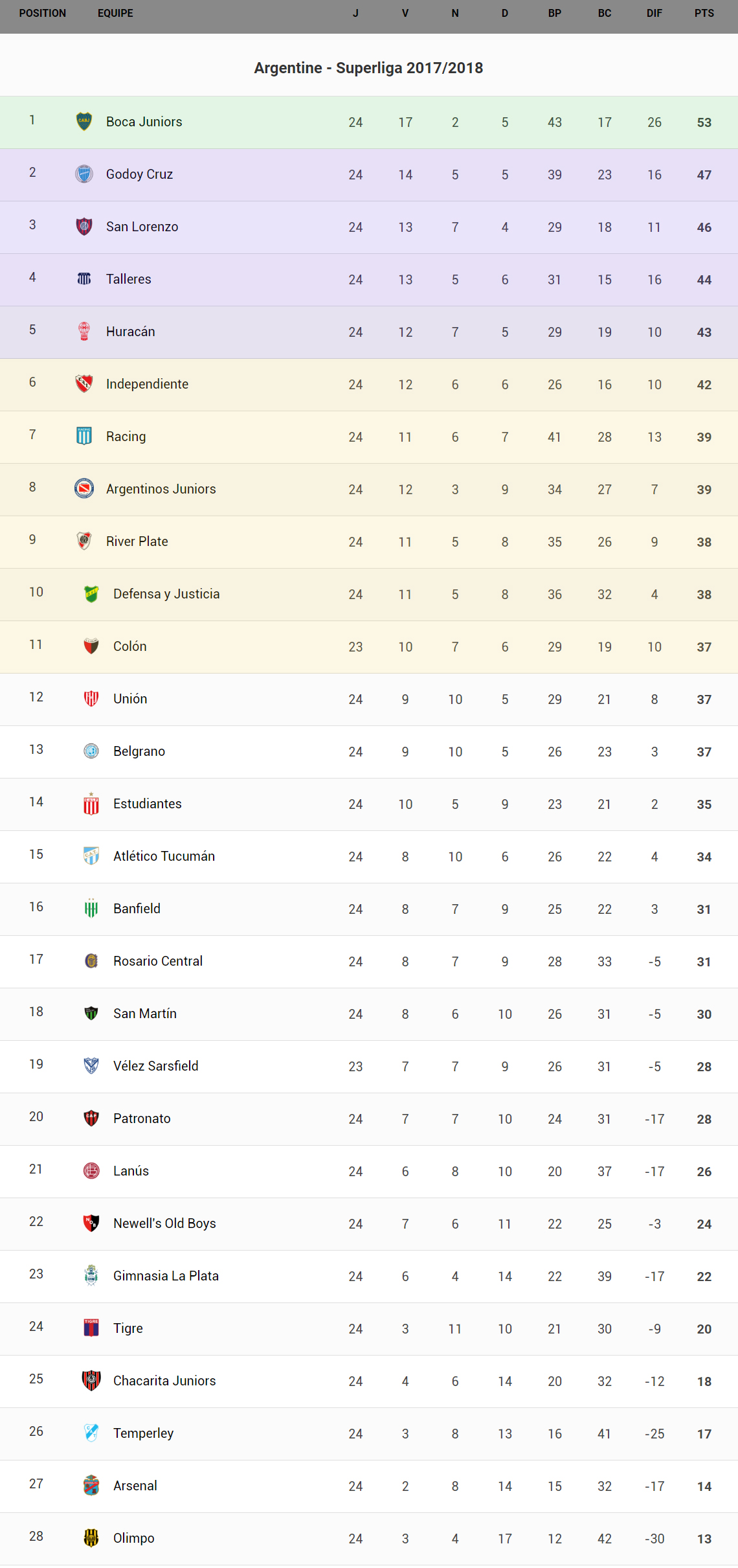Click the Defensa y Justicia crest
This screenshot has width=738, height=1568.
(x=91, y=594)
